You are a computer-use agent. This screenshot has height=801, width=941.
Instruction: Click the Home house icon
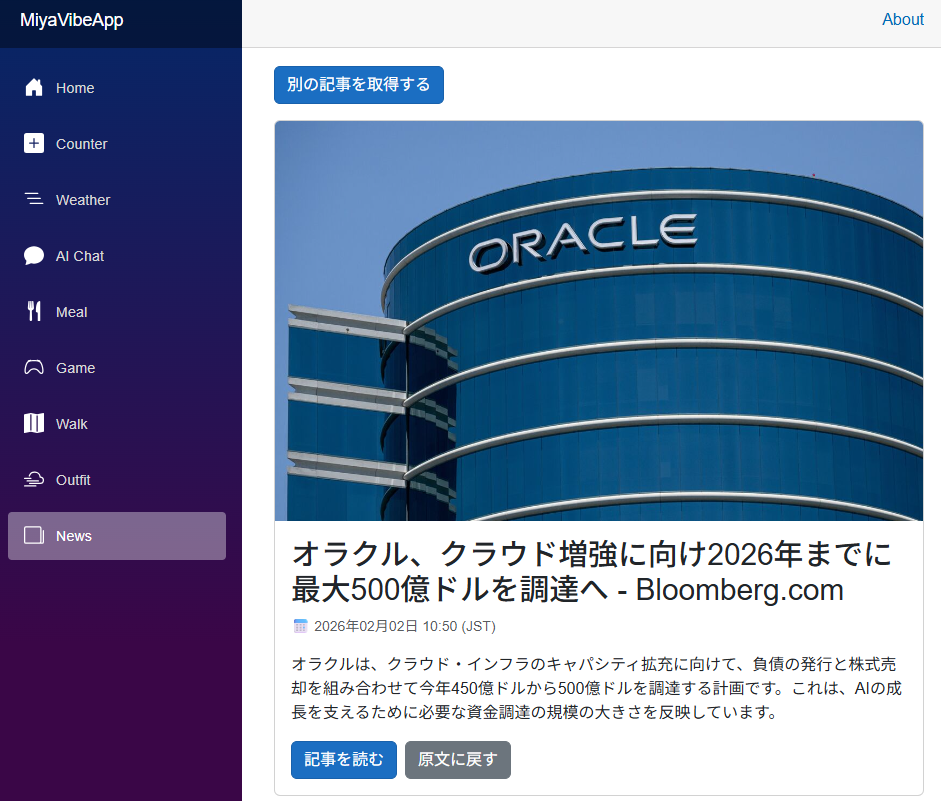pos(34,88)
